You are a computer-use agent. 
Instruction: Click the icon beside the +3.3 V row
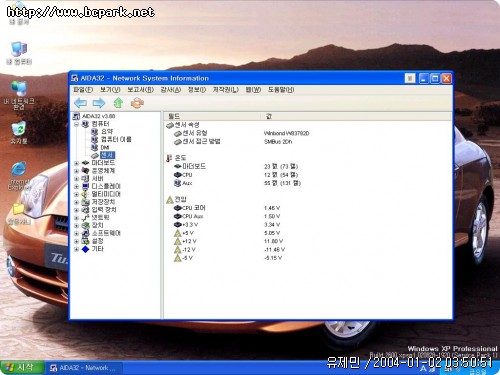coord(178,225)
